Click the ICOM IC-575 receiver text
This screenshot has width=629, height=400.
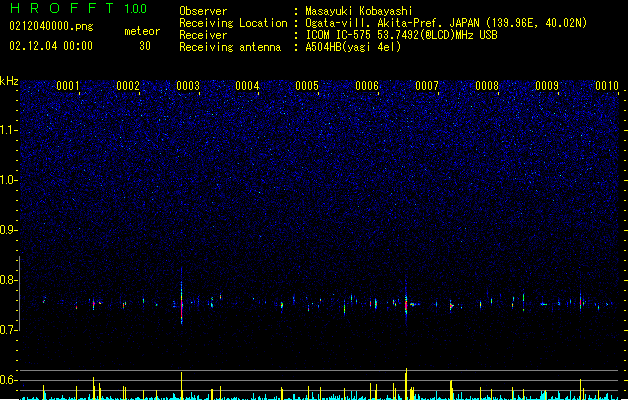click(x=402, y=35)
